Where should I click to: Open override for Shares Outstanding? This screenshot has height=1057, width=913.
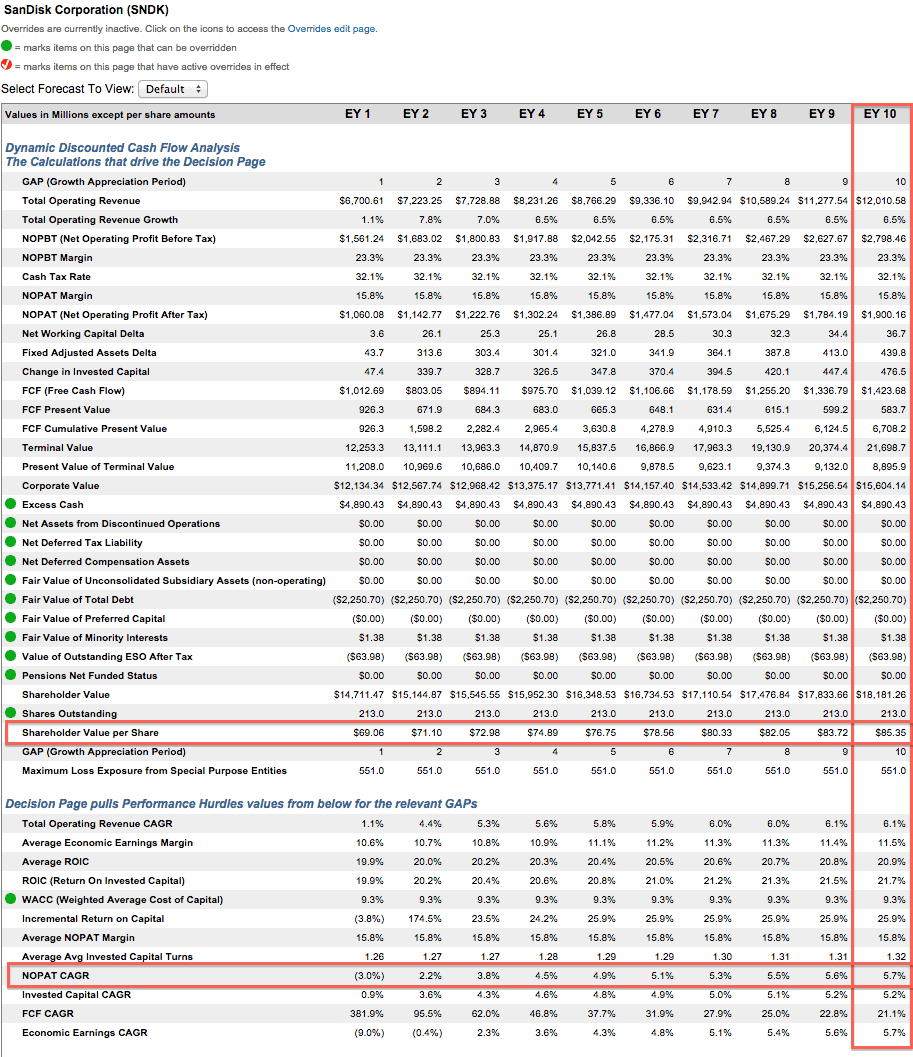[11, 713]
